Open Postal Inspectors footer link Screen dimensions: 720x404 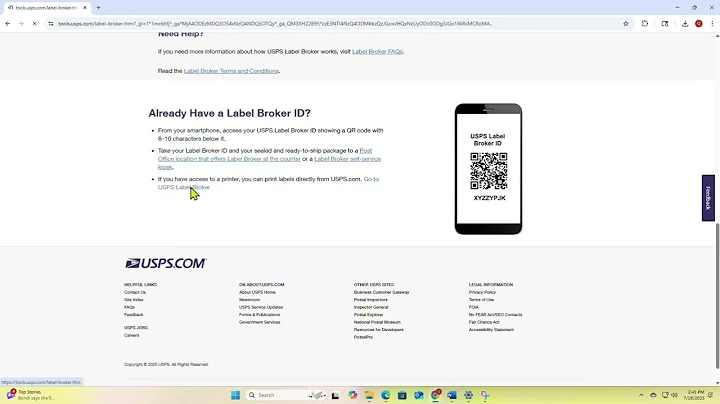pyautogui.click(x=371, y=299)
